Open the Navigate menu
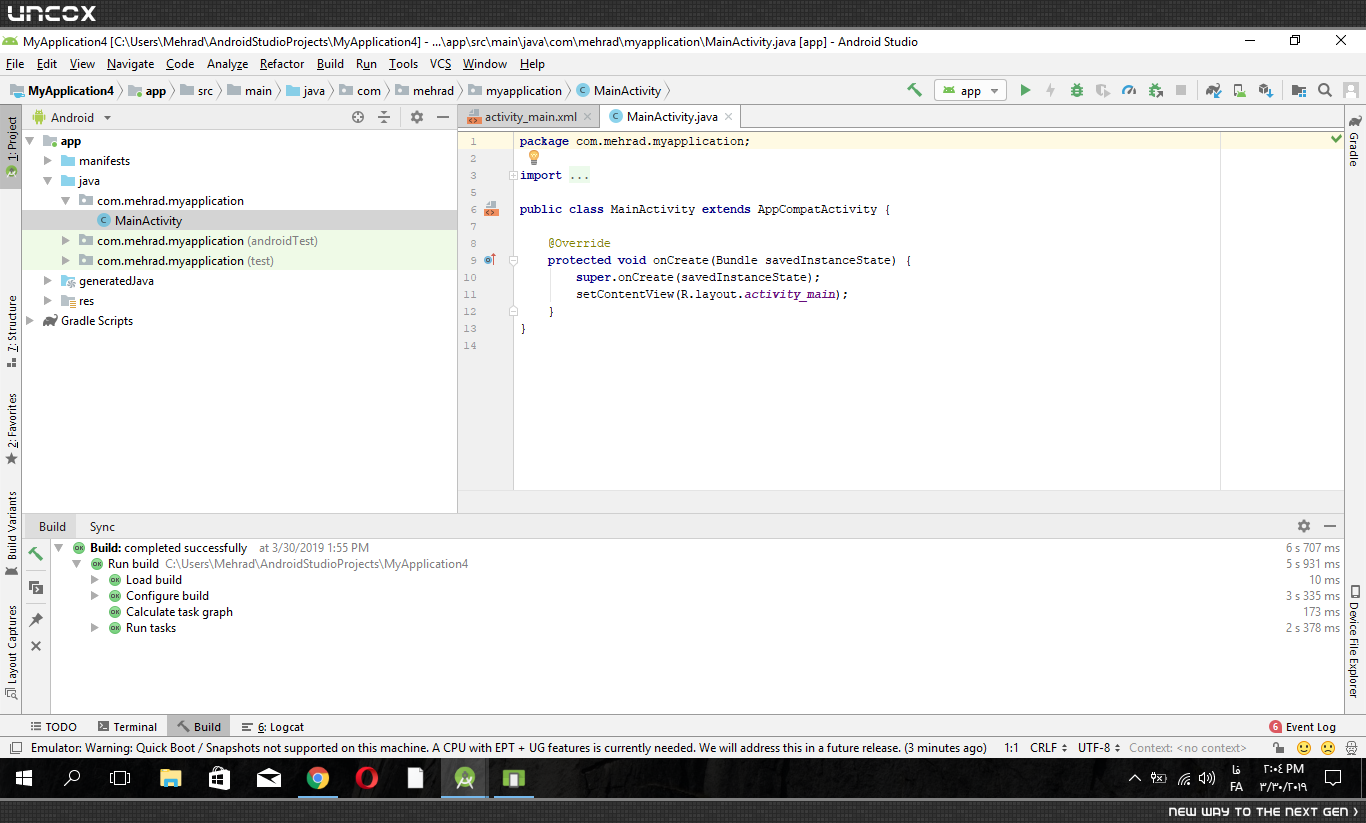The width and height of the screenshot is (1366, 823). (130, 64)
